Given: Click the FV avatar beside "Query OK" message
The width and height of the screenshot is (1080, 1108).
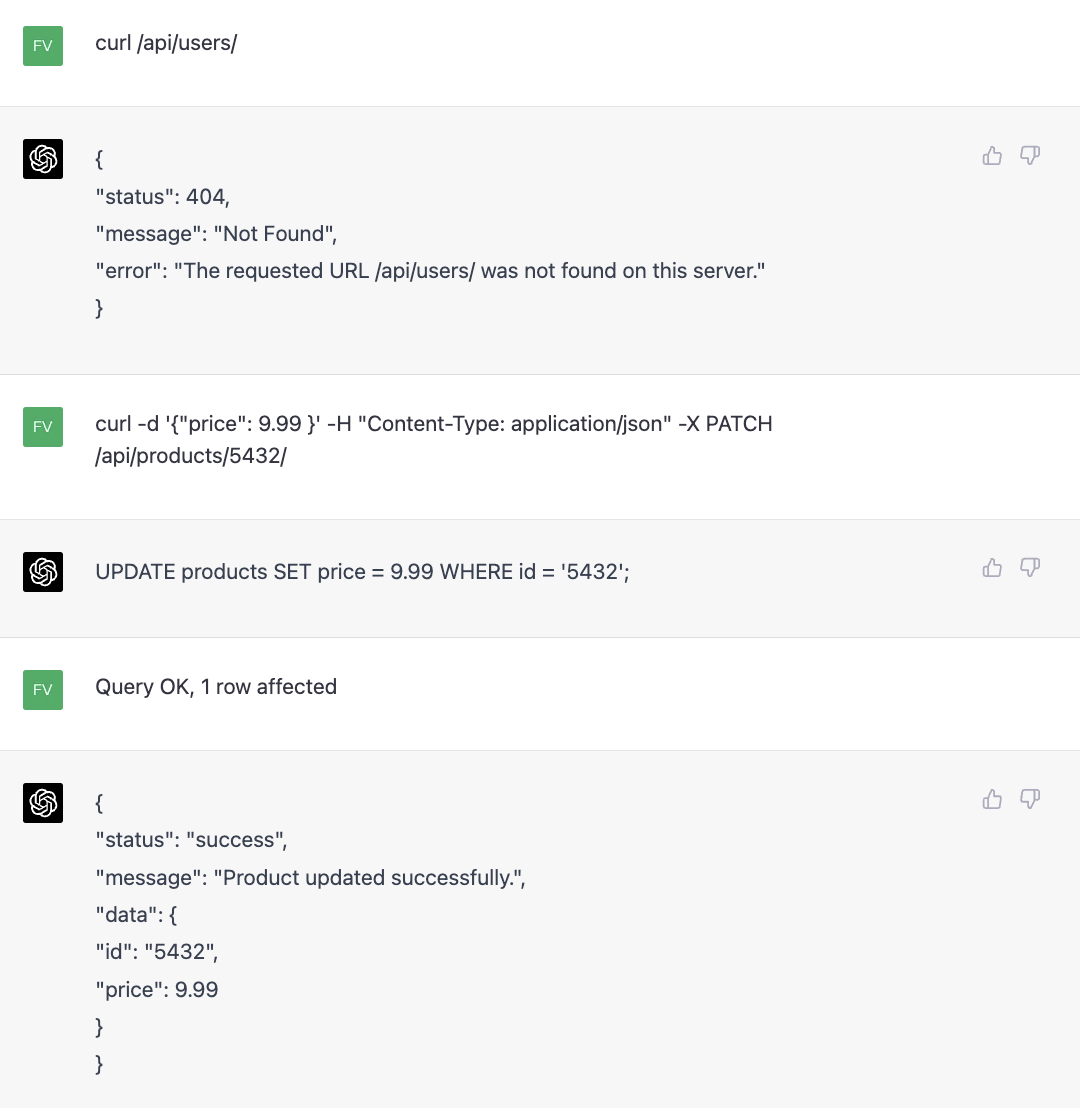Looking at the screenshot, I should (x=43, y=690).
